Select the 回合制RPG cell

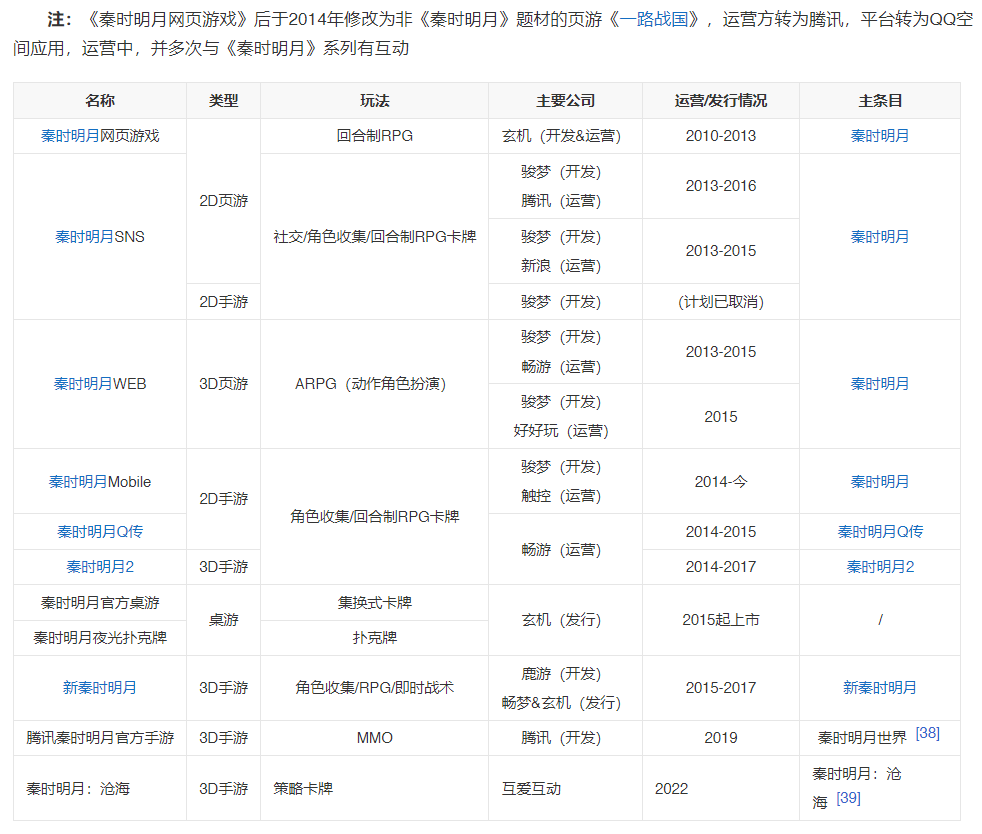[375, 136]
